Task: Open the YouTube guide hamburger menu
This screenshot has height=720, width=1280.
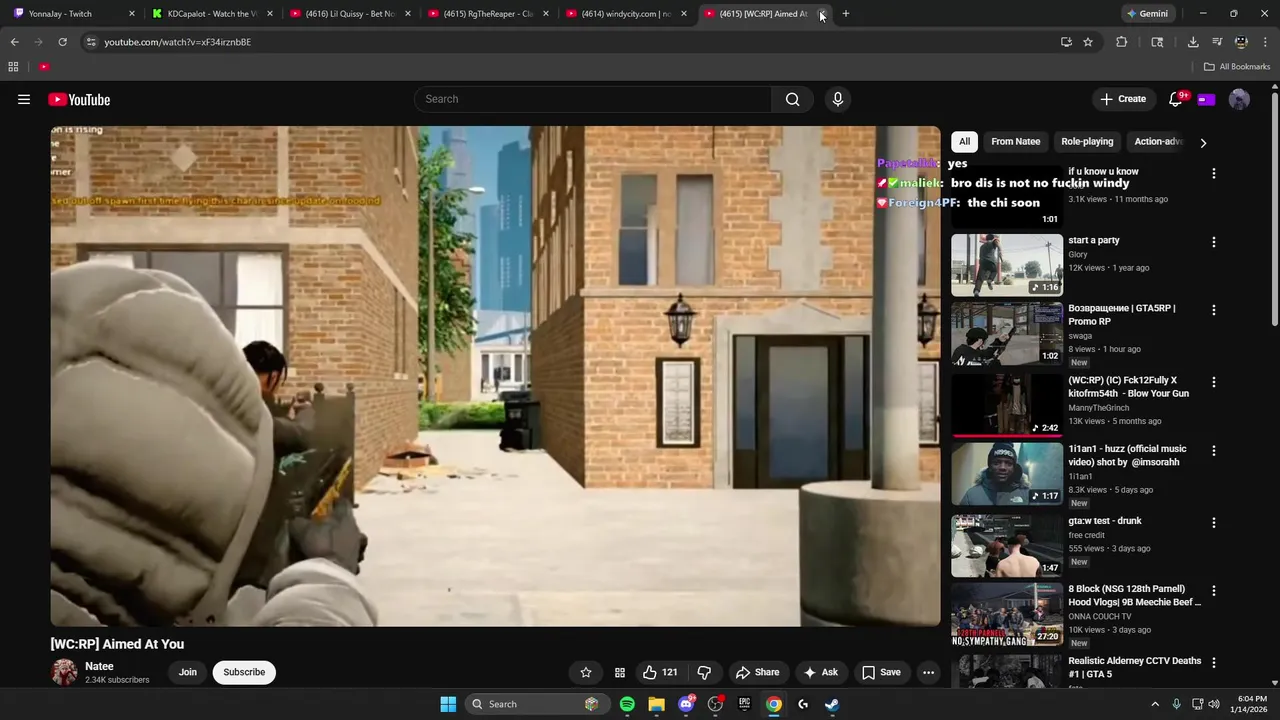Action: pos(24,99)
